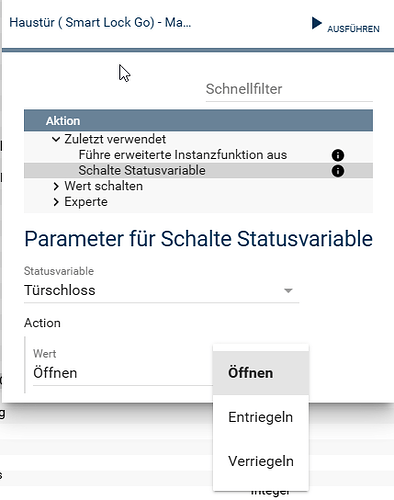Expand the Experte group chevron

tap(56, 202)
